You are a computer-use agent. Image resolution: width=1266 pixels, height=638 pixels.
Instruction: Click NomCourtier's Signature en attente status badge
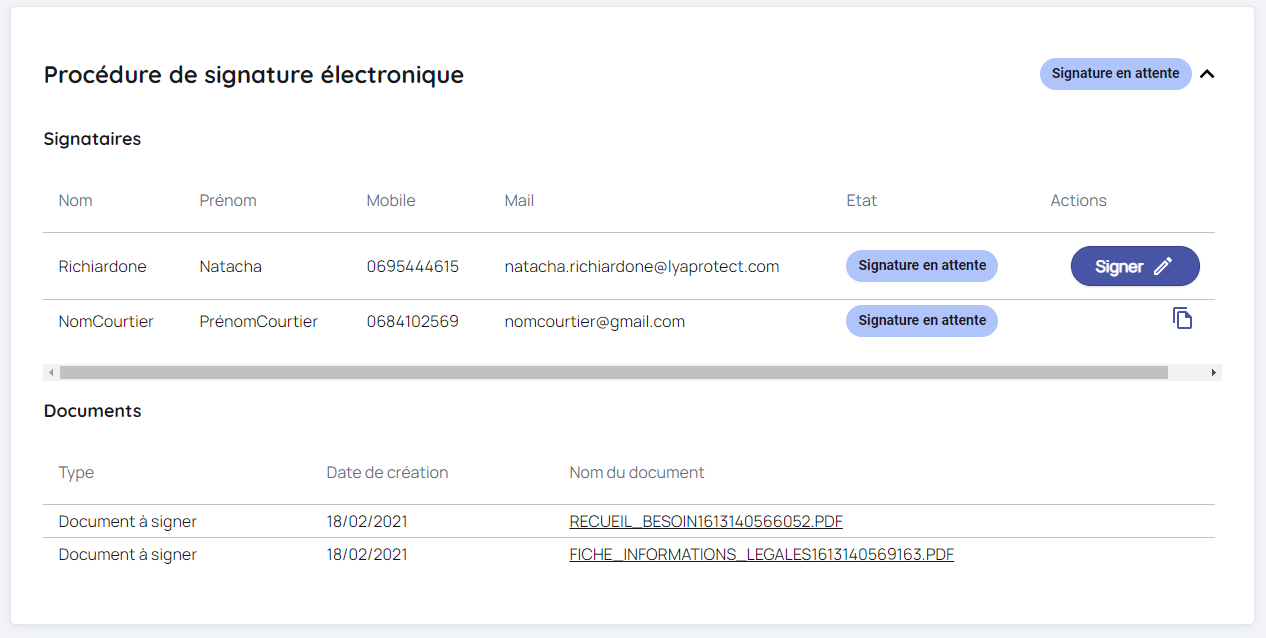(921, 321)
